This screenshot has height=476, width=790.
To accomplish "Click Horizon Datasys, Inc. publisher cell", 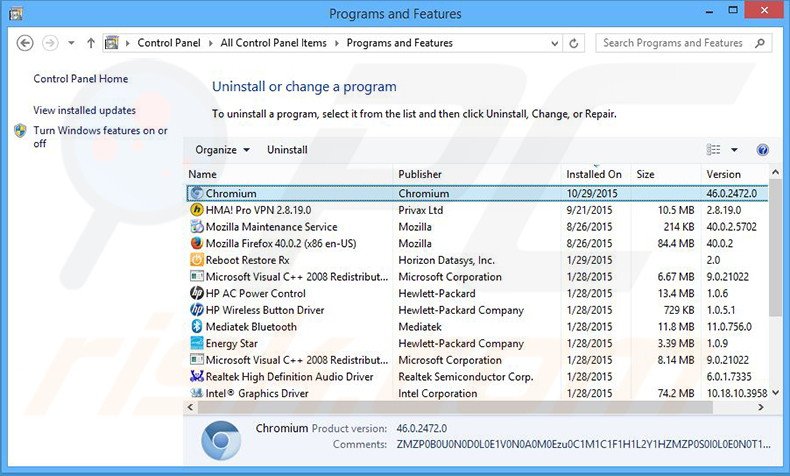I will (446, 260).
